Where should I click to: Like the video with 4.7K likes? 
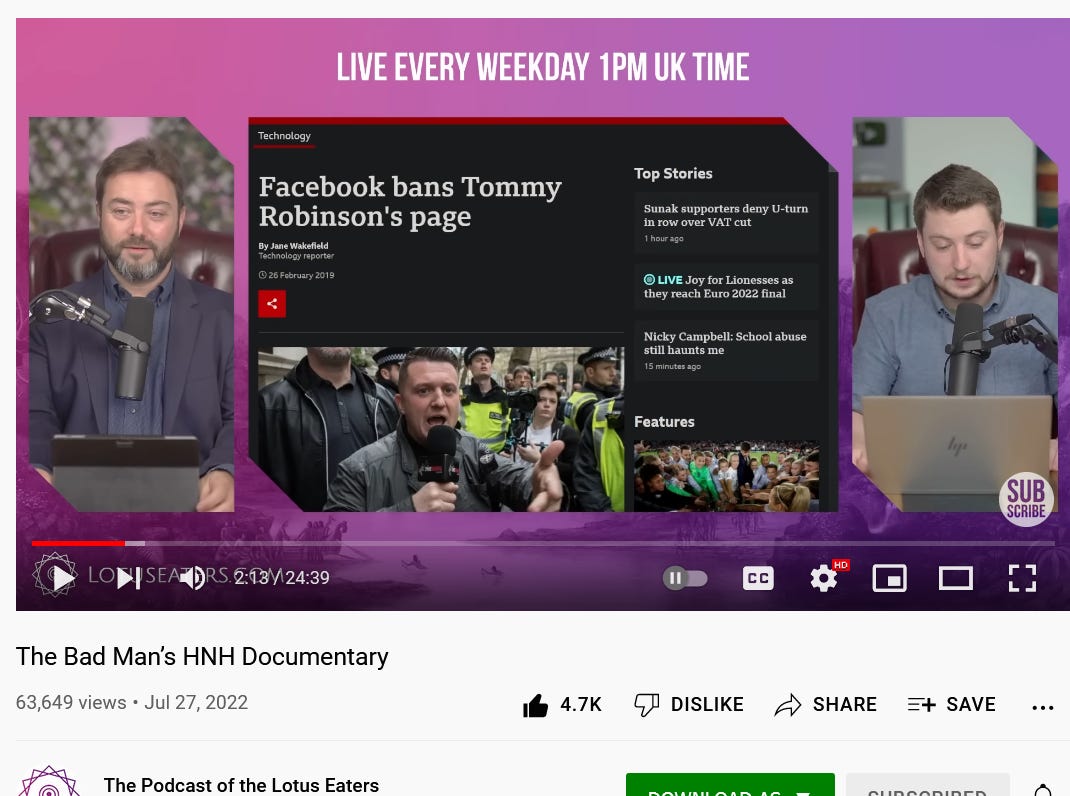click(562, 705)
